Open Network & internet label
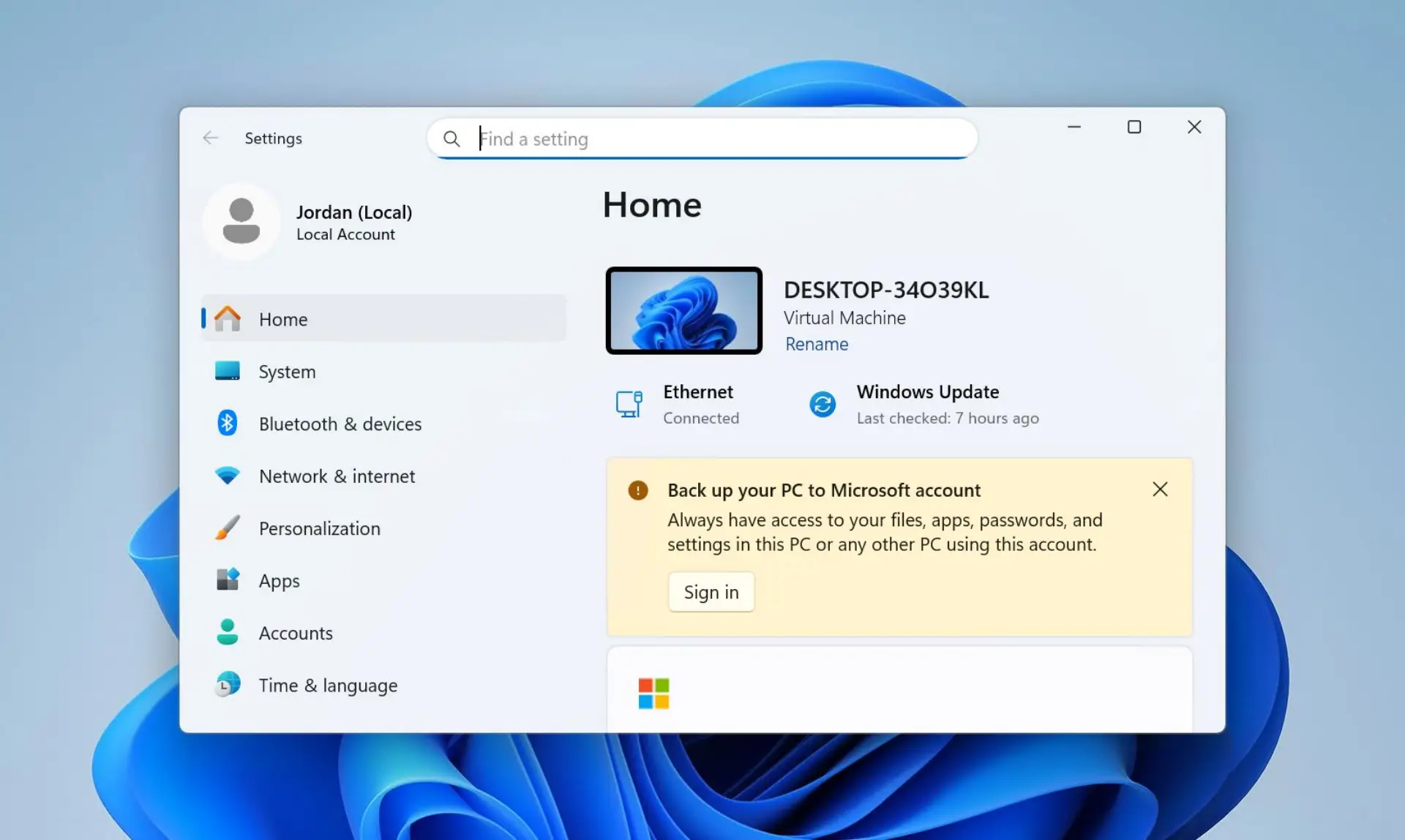The image size is (1405, 840). 337,476
